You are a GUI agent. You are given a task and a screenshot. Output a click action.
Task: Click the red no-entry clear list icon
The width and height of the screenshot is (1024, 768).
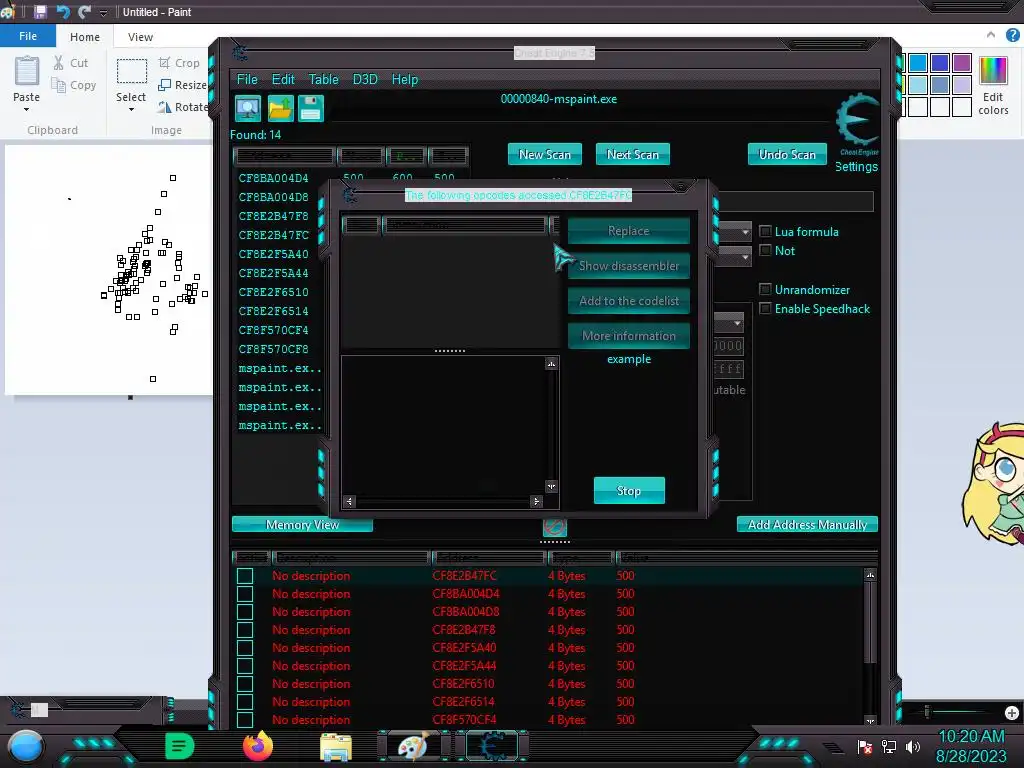pyautogui.click(x=554, y=526)
